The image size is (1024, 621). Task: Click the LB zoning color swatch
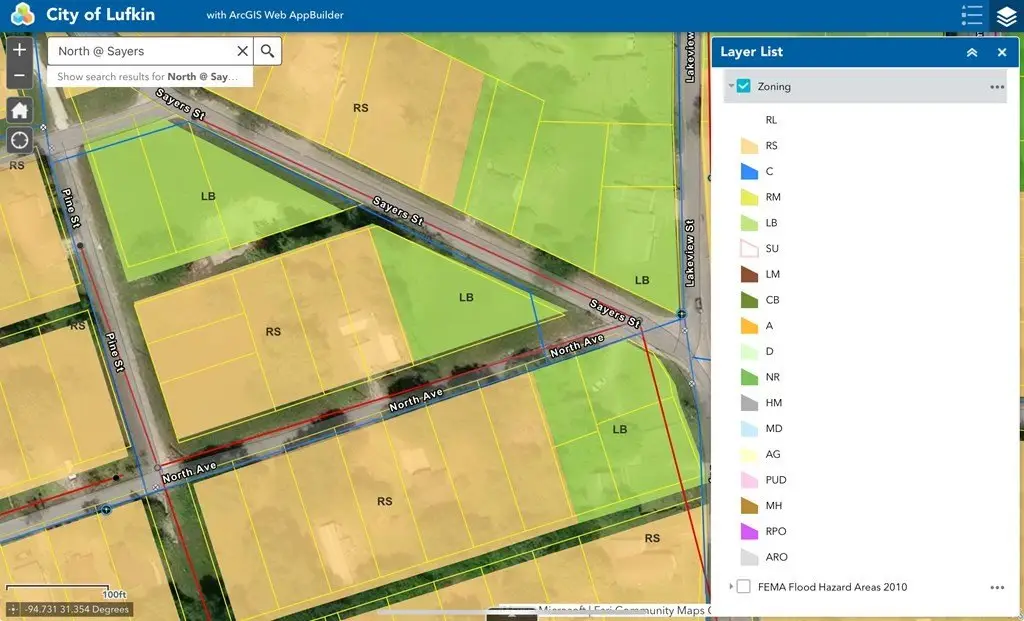click(749, 223)
